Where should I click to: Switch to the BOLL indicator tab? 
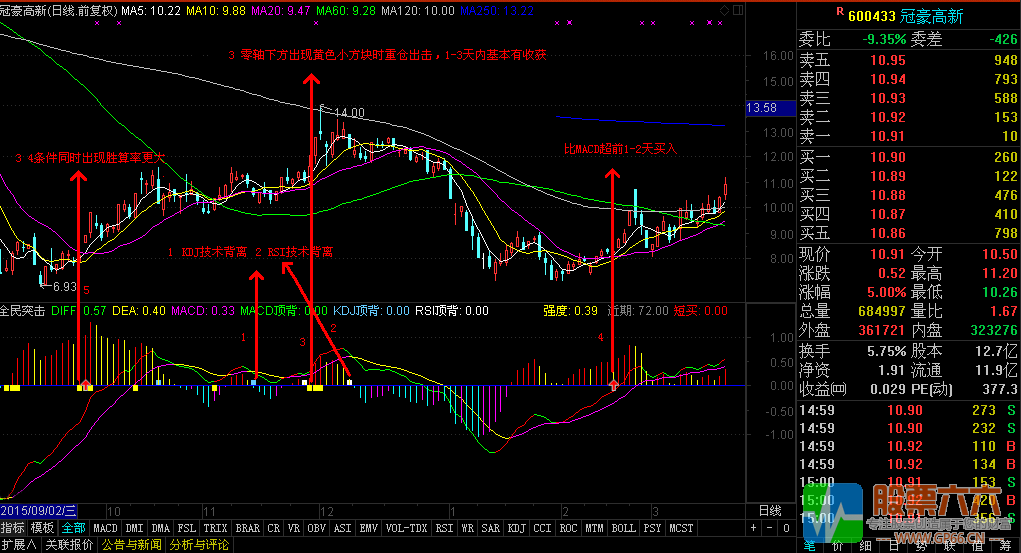point(623,528)
